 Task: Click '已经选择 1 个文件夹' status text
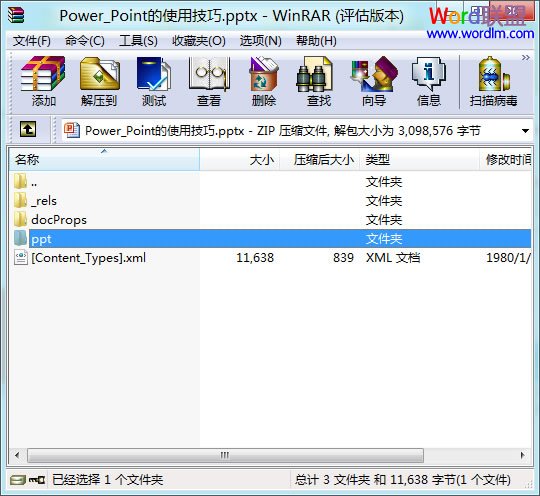107,479
